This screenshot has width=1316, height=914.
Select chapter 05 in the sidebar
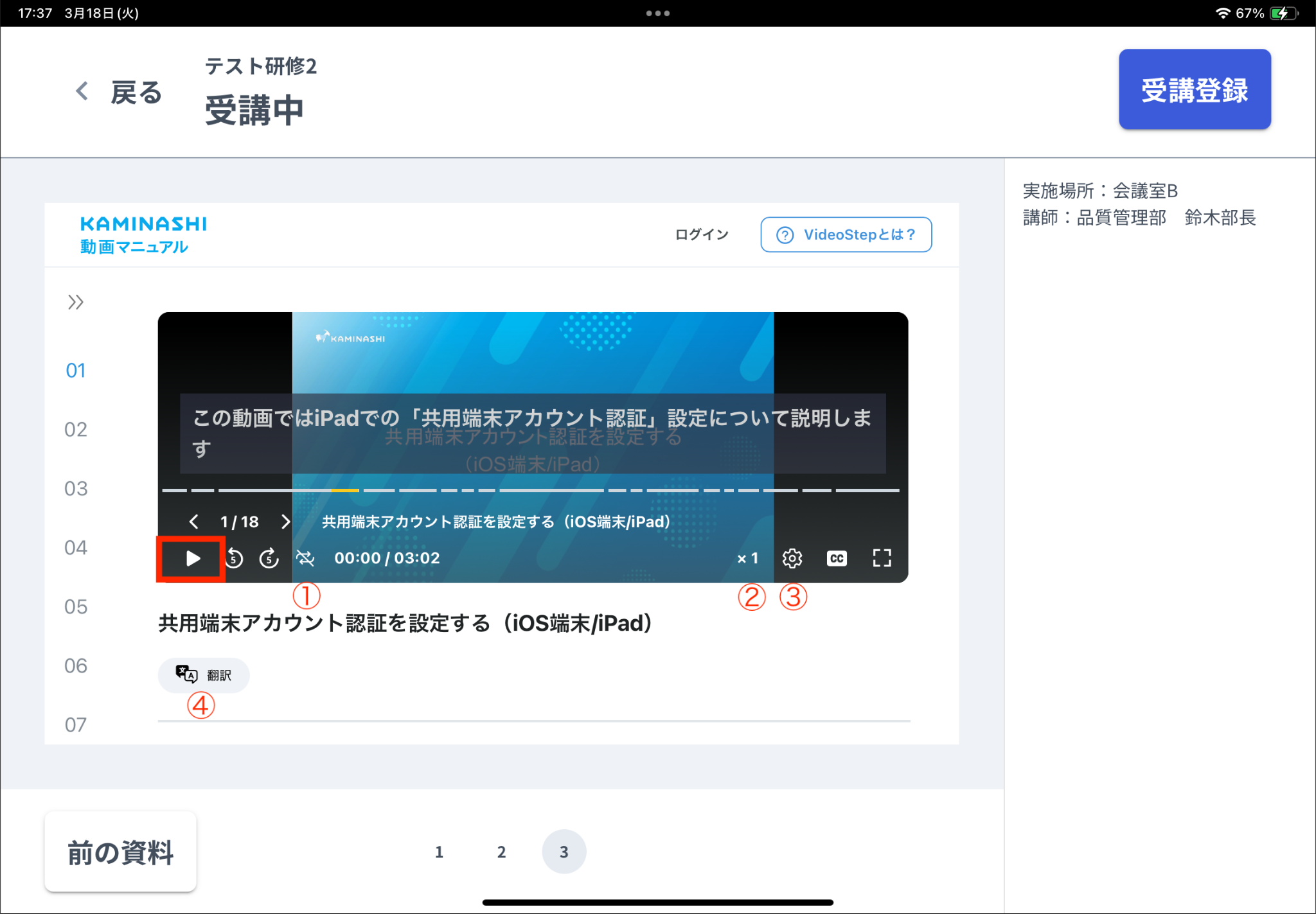[76, 607]
